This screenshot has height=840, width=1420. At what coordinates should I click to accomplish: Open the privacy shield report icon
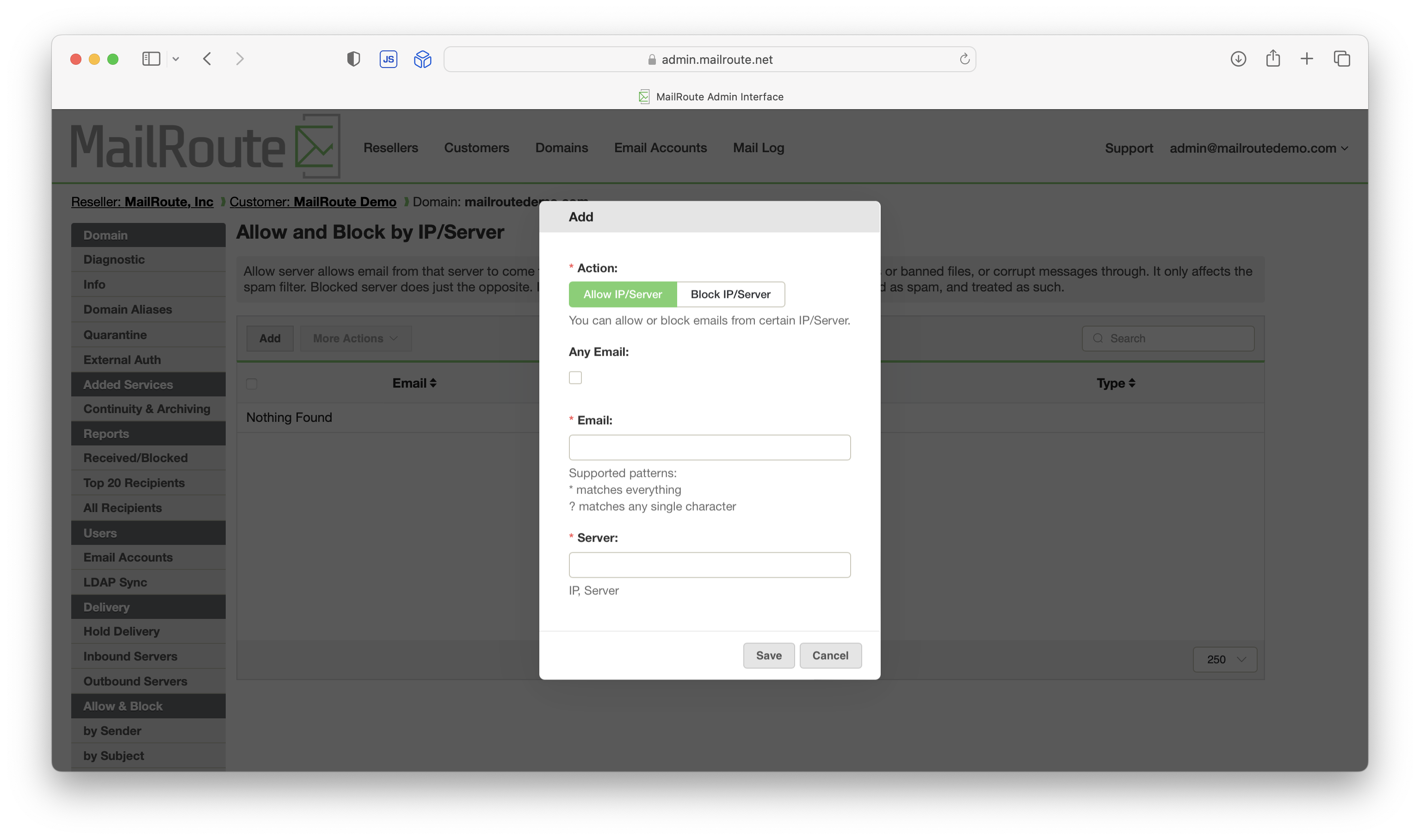[354, 59]
